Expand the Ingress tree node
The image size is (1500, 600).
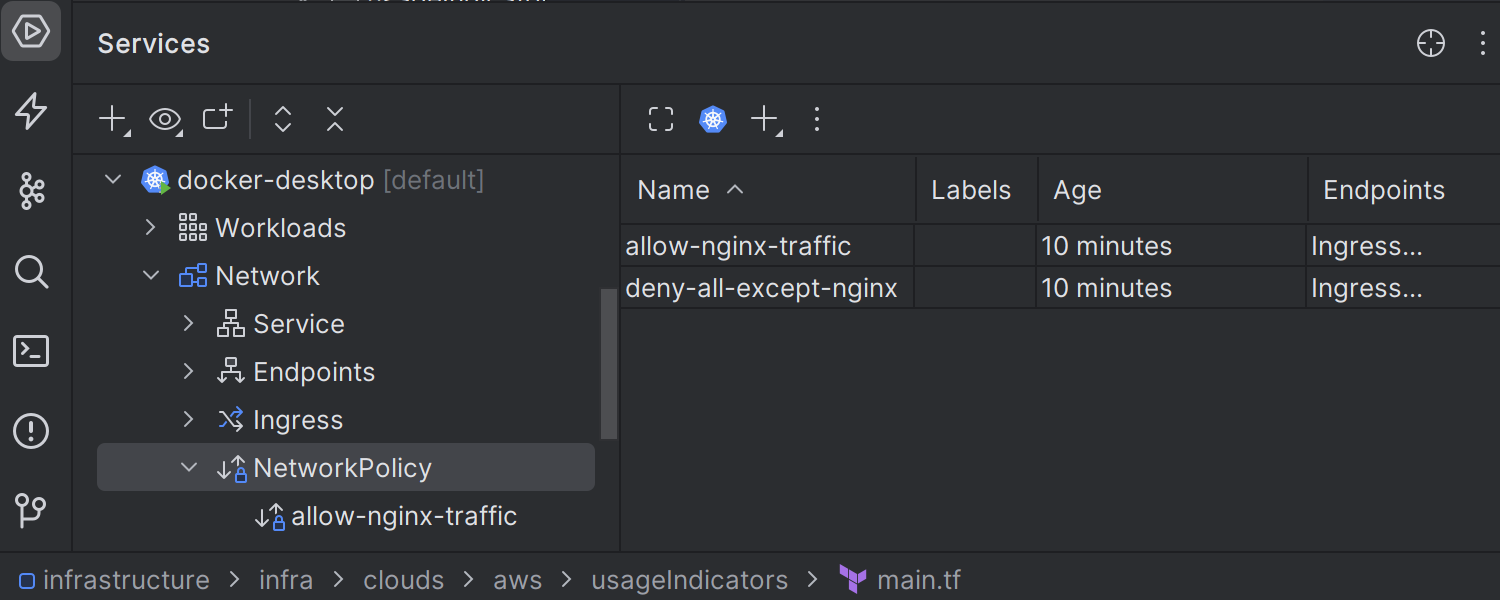[x=188, y=419]
